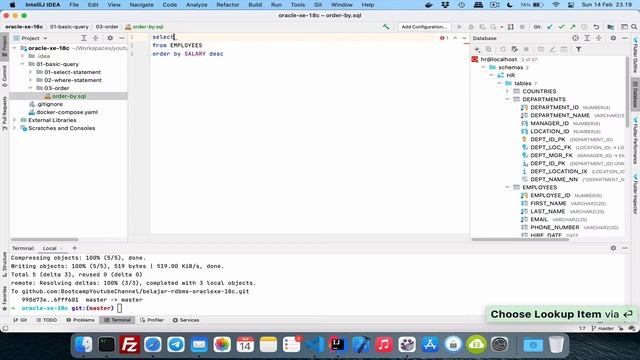Open Visual Studio Code from the Dock
Image resolution: width=640 pixels, height=360 pixels.
(315, 345)
